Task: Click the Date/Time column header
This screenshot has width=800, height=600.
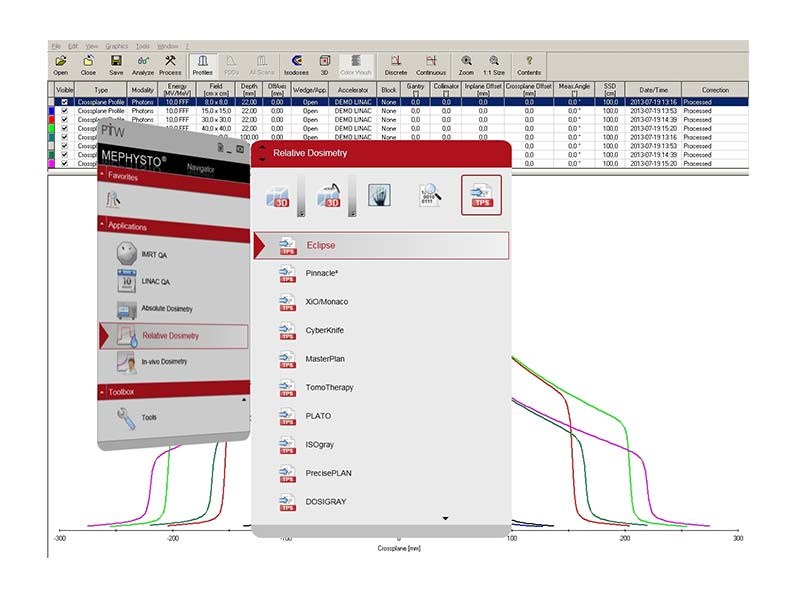Action: tap(653, 90)
